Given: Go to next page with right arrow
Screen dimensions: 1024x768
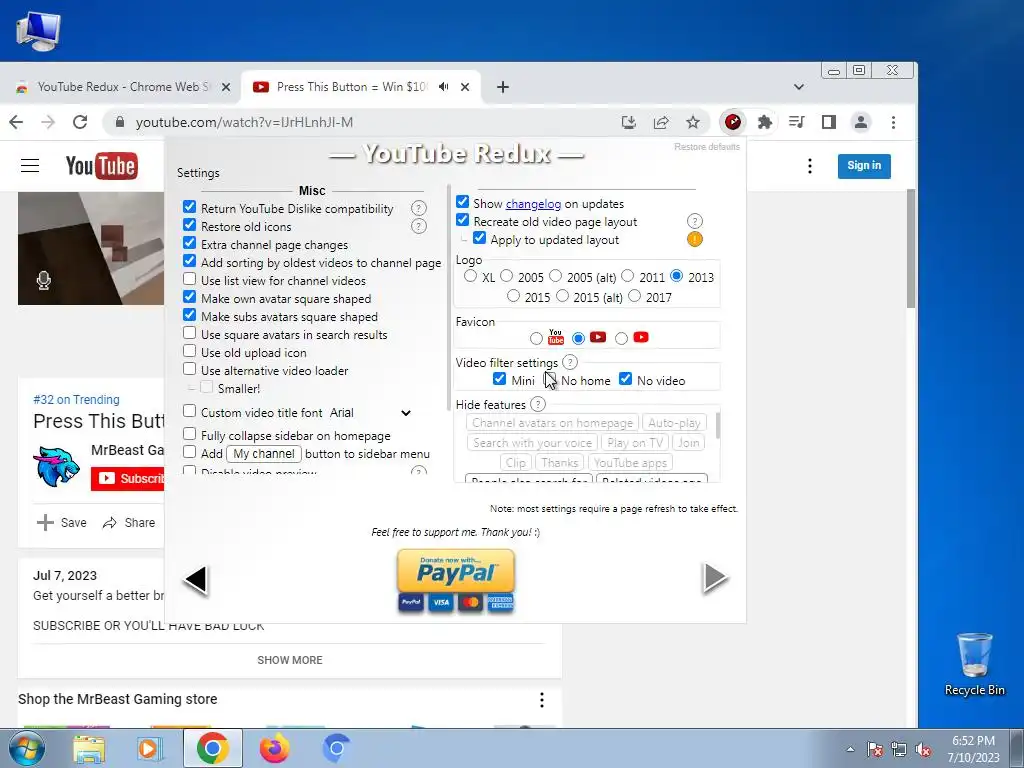Looking at the screenshot, I should [x=715, y=578].
